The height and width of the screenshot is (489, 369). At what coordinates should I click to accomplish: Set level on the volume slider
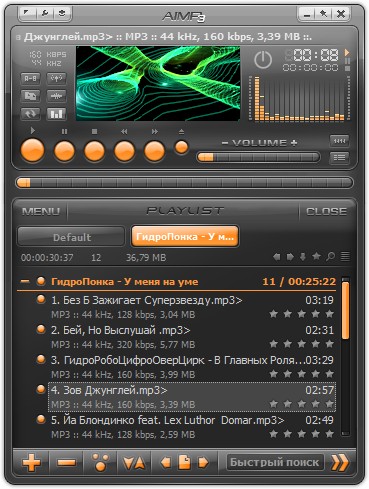[x=258, y=157]
